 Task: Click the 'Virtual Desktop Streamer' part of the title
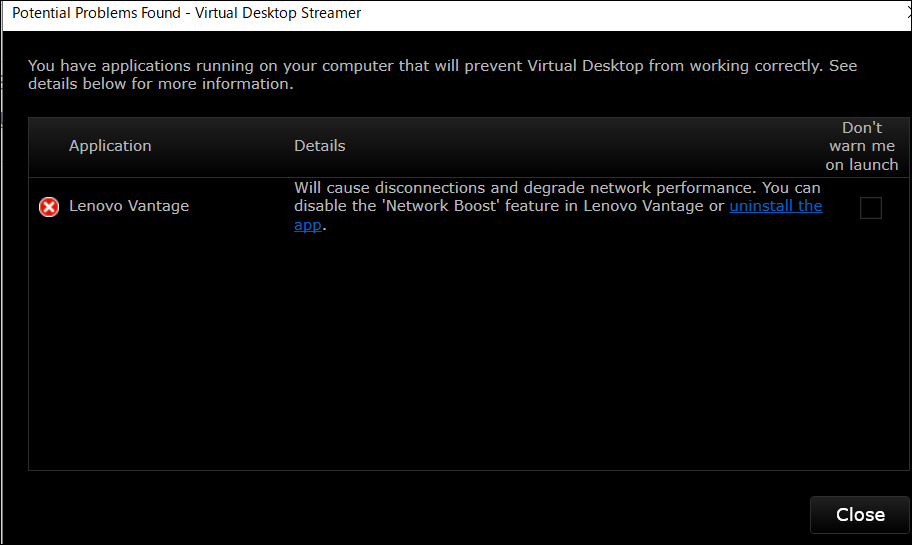[278, 13]
